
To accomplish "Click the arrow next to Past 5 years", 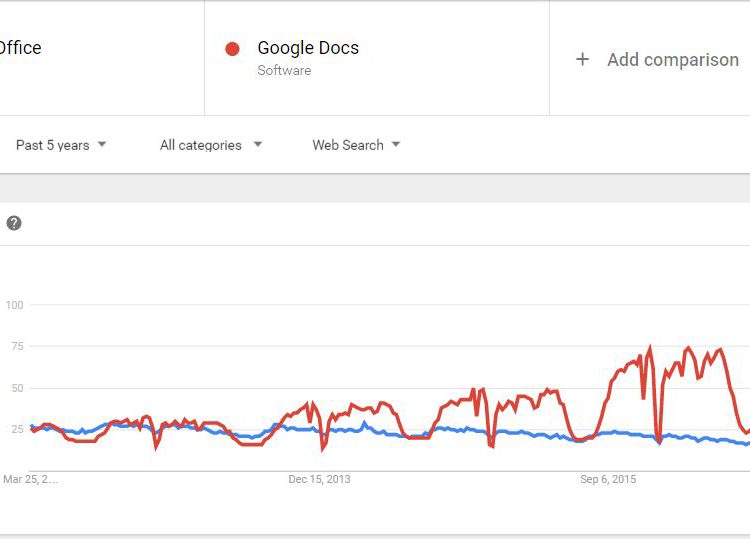I will tap(102, 145).
